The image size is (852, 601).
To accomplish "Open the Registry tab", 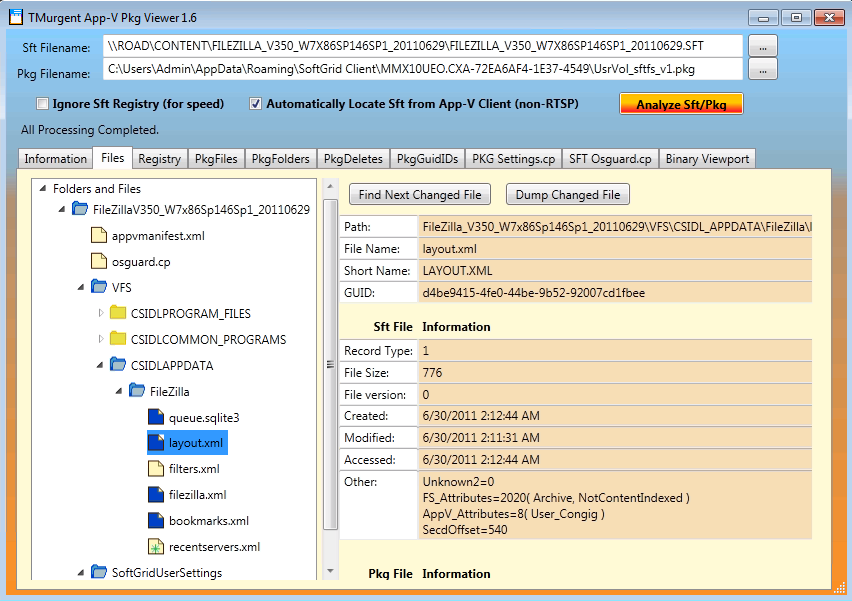I will click(x=159, y=159).
